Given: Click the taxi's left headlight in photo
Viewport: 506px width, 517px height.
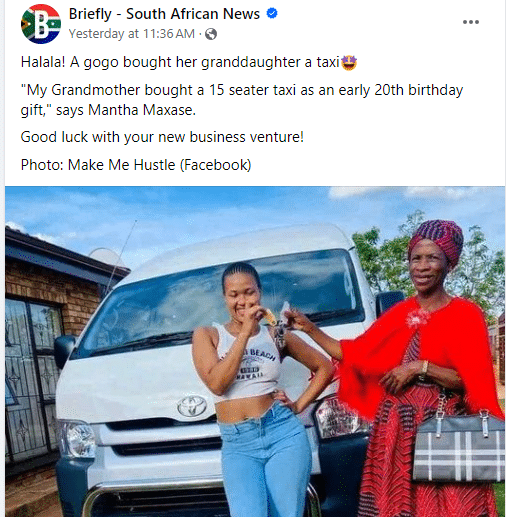Looking at the screenshot, I should (x=77, y=439).
